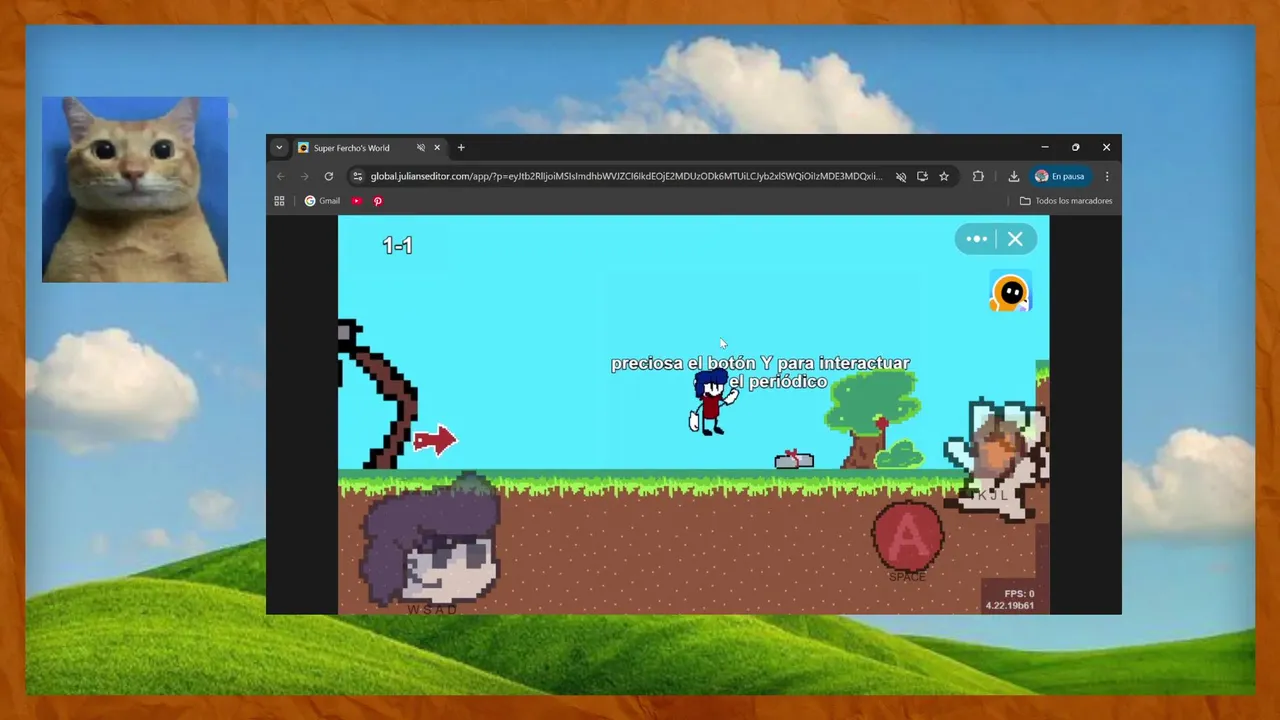The width and height of the screenshot is (1280, 720).
Task: Open the Pinterest bookmark
Action: 378,201
